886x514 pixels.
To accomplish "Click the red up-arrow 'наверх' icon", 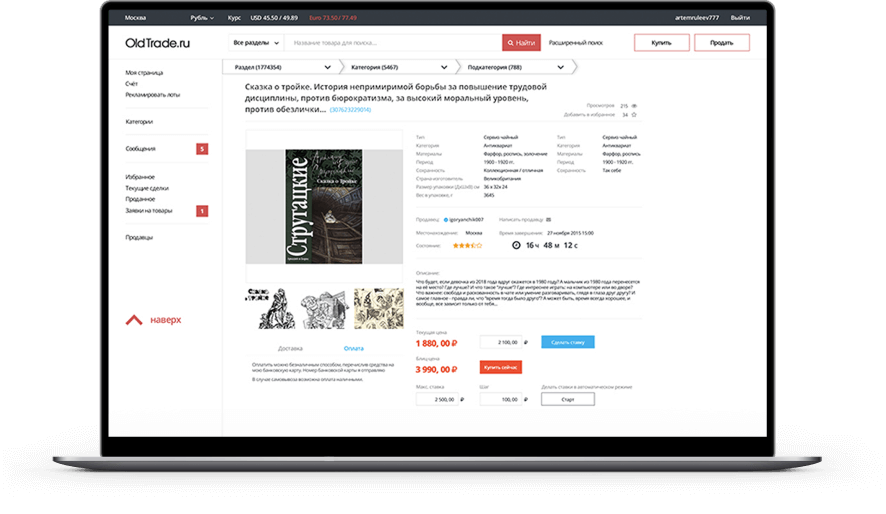I will [x=134, y=320].
